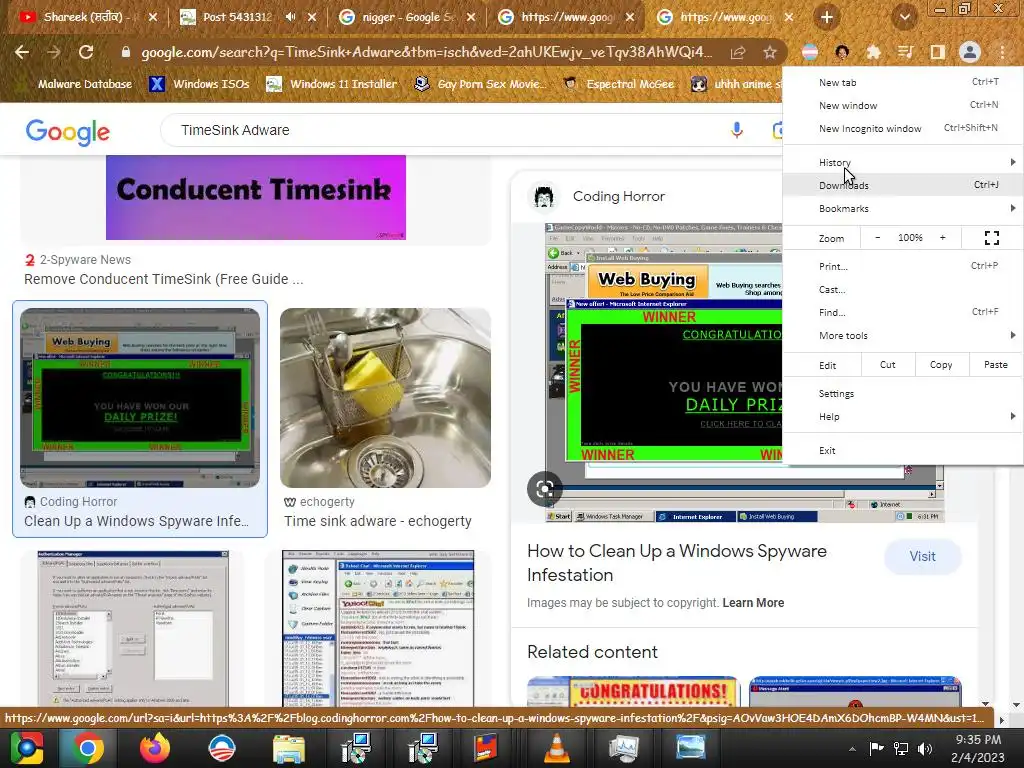Click the Visit button
Screen dimensions: 1024x768
click(x=922, y=556)
